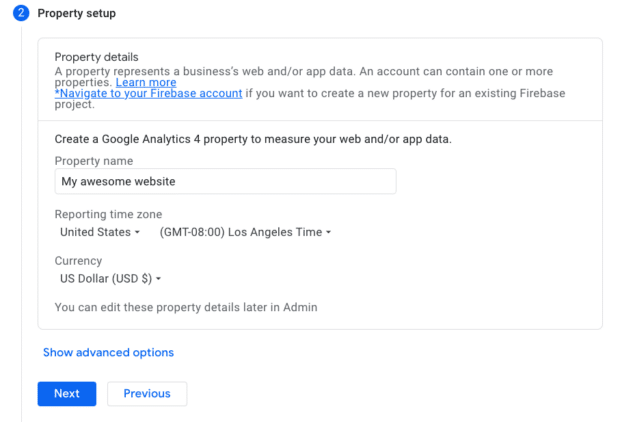Image resolution: width=620 pixels, height=422 pixels.
Task: Click the step 2 number circle
Action: pyautogui.click(x=22, y=14)
